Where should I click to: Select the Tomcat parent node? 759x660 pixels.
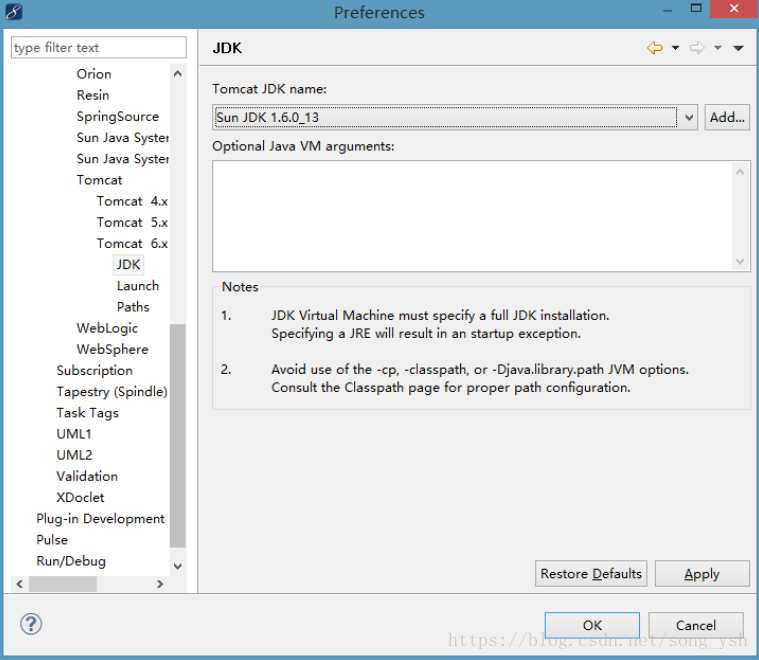coord(99,180)
